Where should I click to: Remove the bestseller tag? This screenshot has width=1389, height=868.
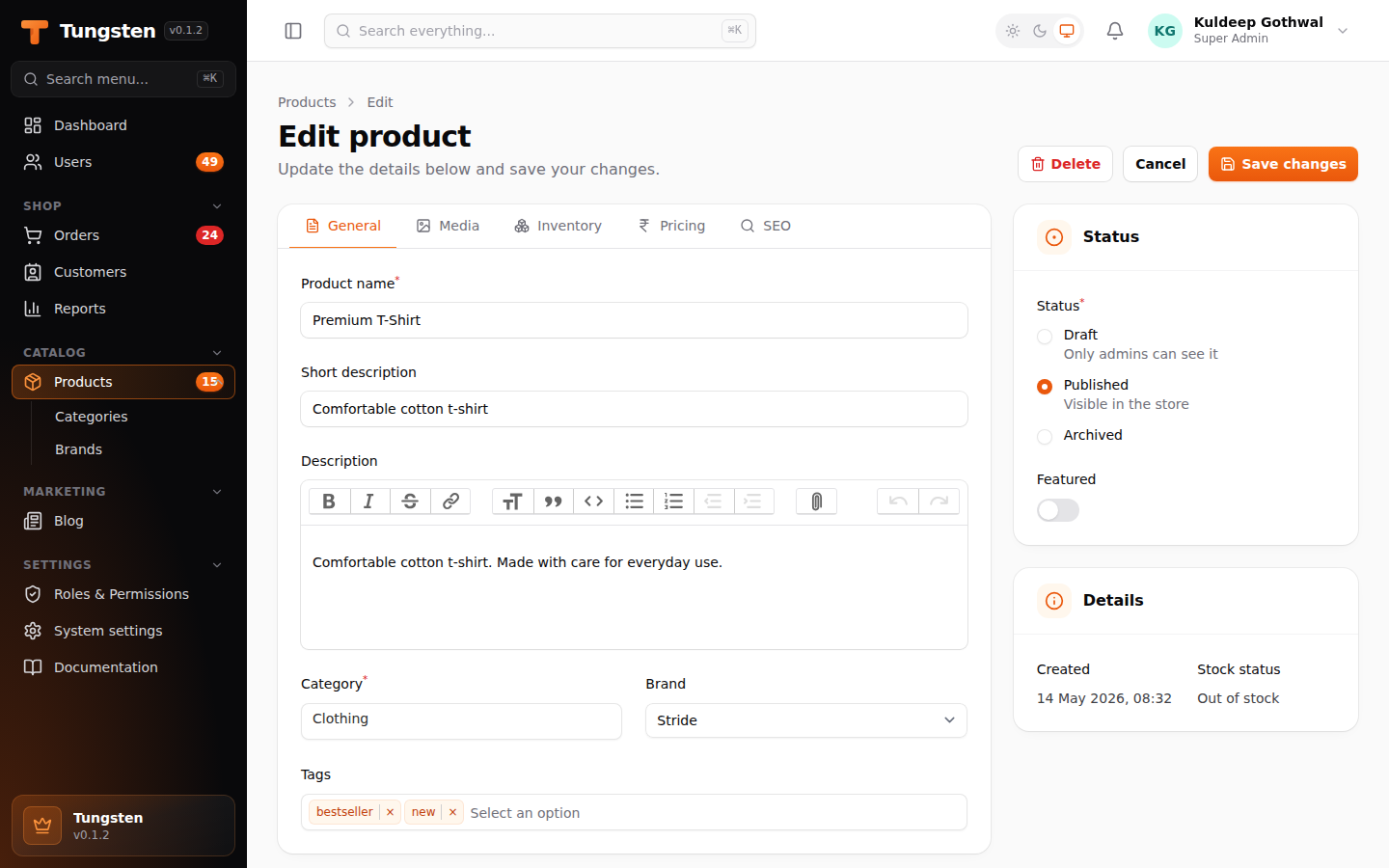[x=390, y=812]
